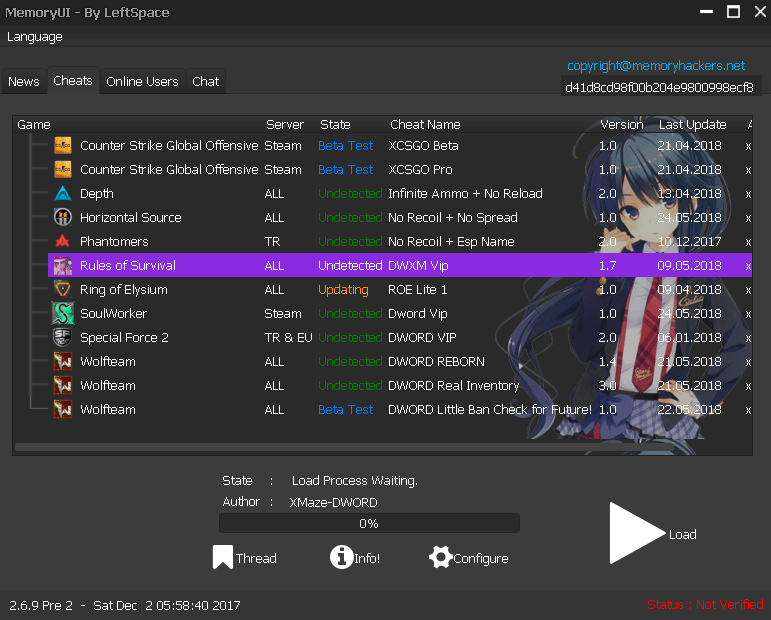Switch to the News tab
Screen dimensions: 771x620
pos(24,81)
